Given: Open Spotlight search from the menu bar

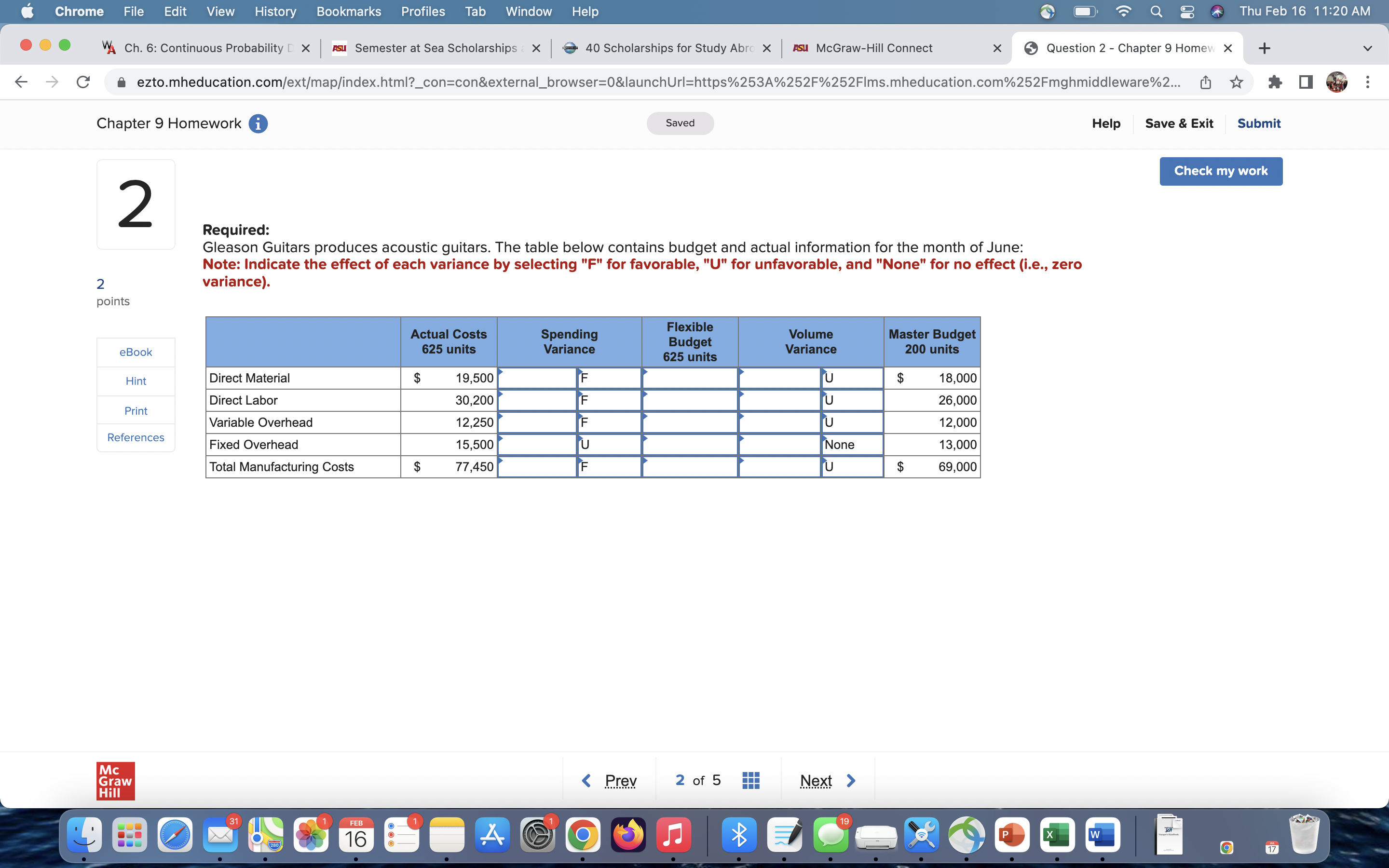Looking at the screenshot, I should pyautogui.click(x=1156, y=12).
